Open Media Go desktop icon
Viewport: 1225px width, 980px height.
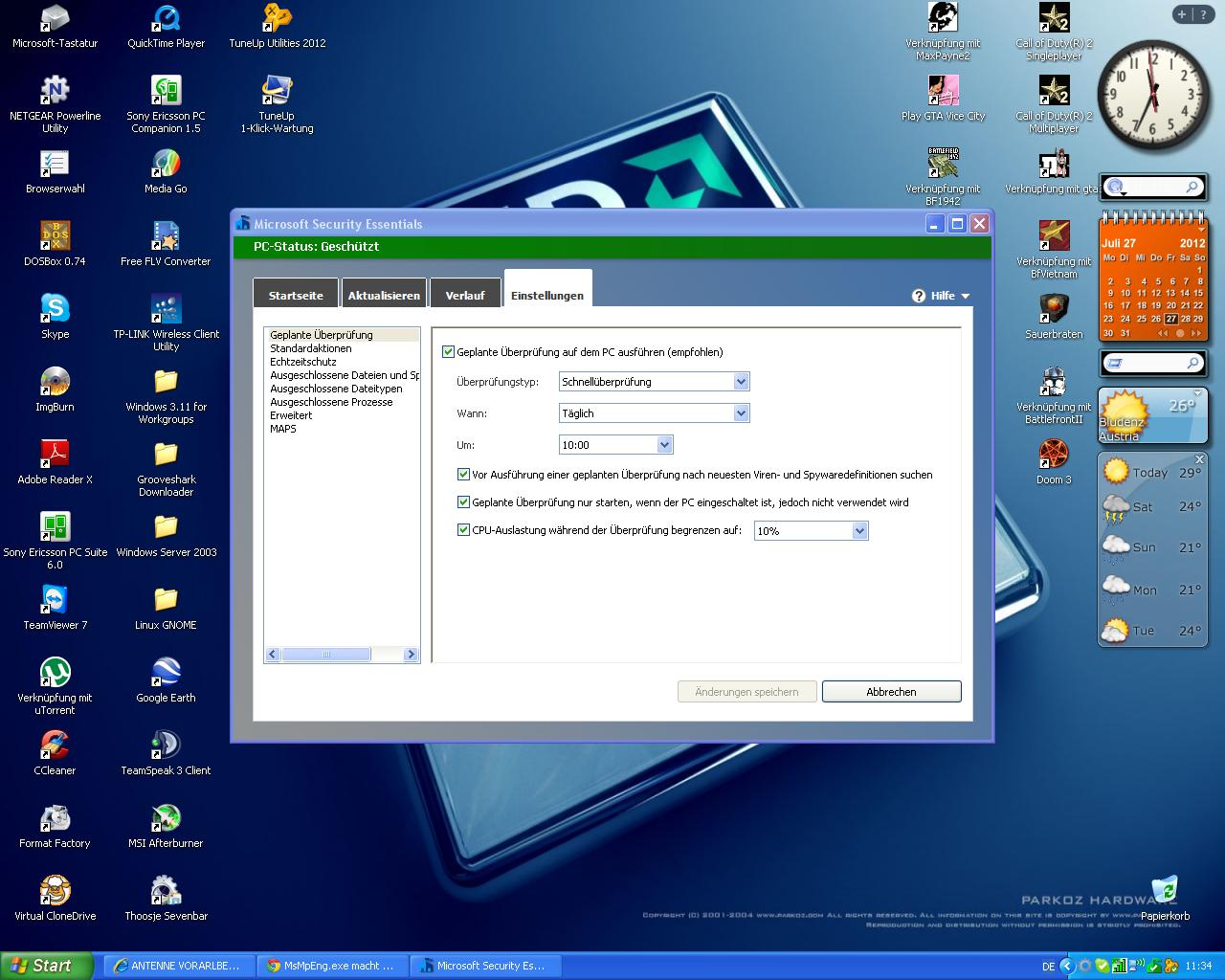[x=166, y=164]
